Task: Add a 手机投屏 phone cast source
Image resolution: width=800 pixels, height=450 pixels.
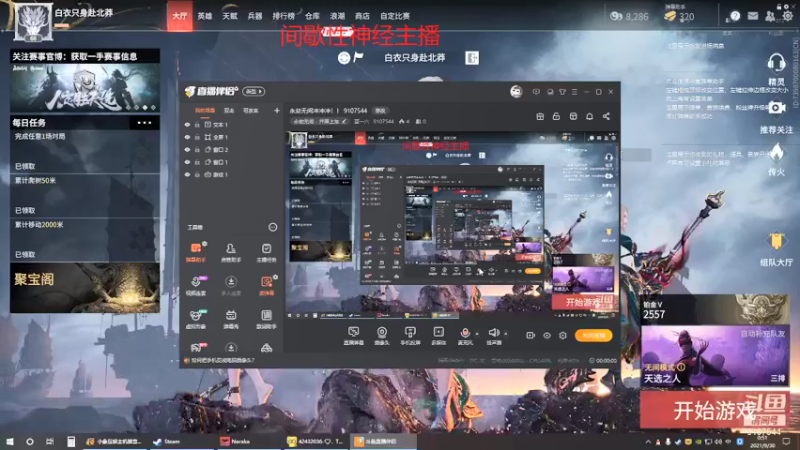Action: point(410,336)
